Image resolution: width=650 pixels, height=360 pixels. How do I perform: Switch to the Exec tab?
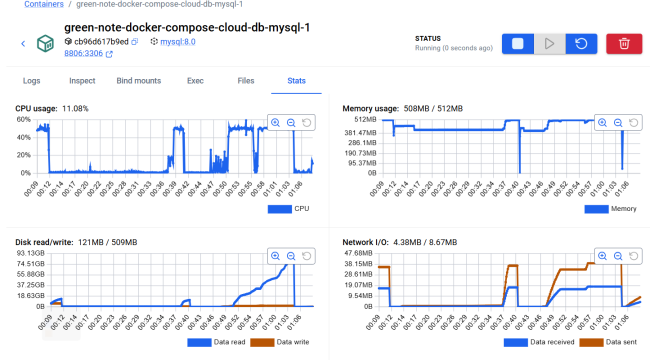pyautogui.click(x=195, y=81)
